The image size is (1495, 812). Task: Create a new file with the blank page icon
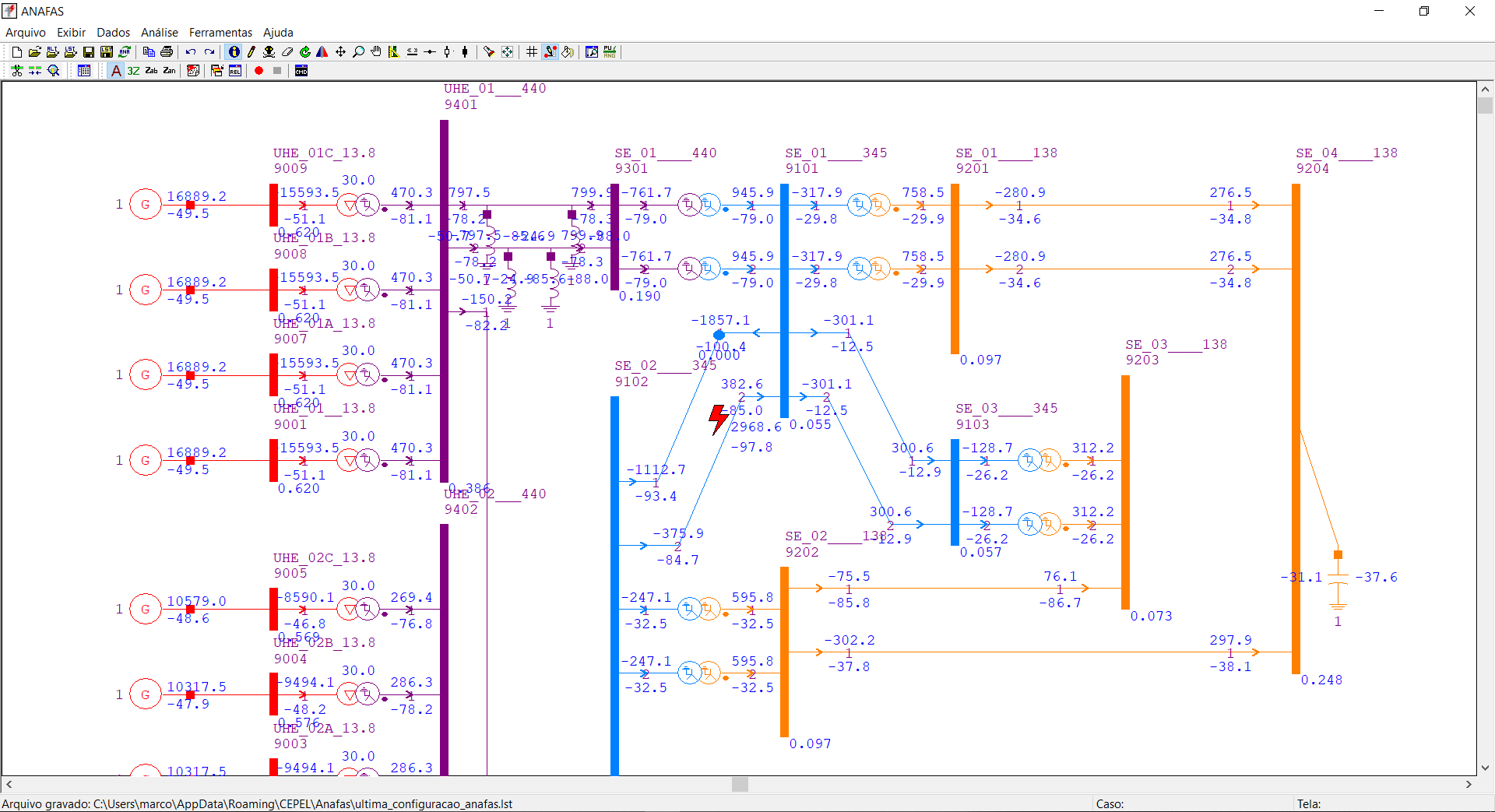pos(16,52)
